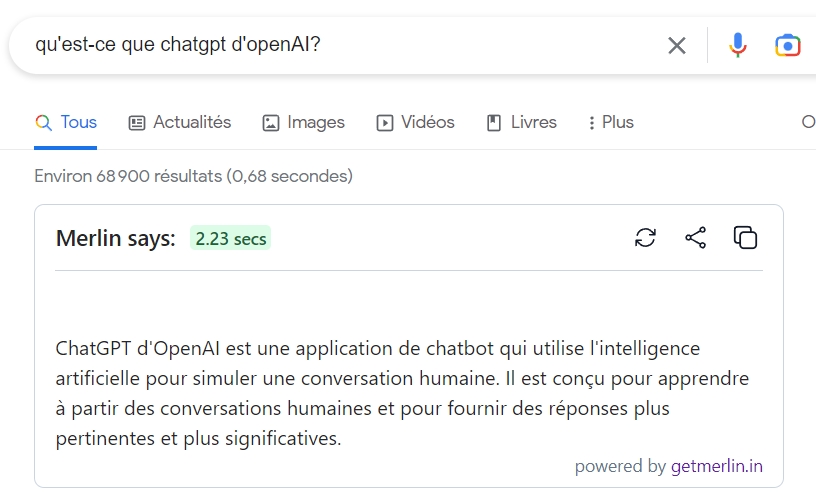
Task: Click the newspaper icon beside Actualités
Action: [x=137, y=123]
